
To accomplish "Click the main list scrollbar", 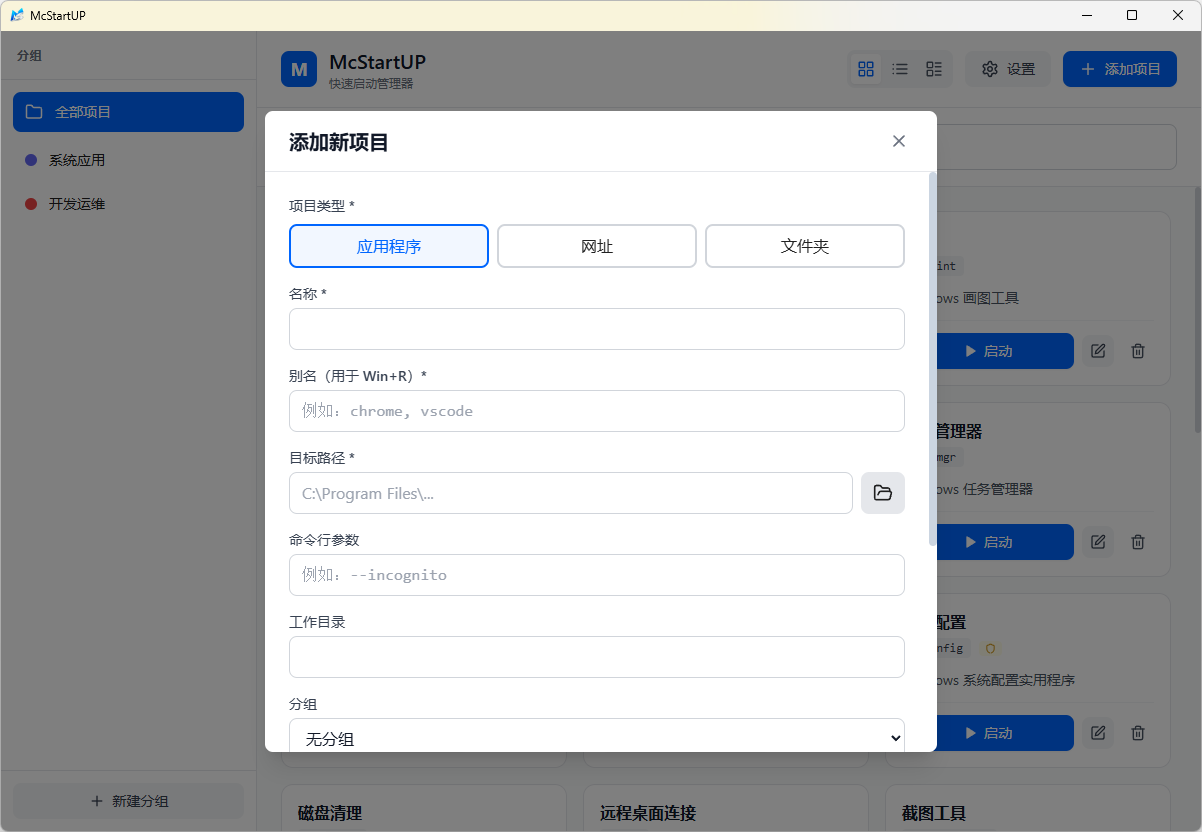I will (1197, 310).
